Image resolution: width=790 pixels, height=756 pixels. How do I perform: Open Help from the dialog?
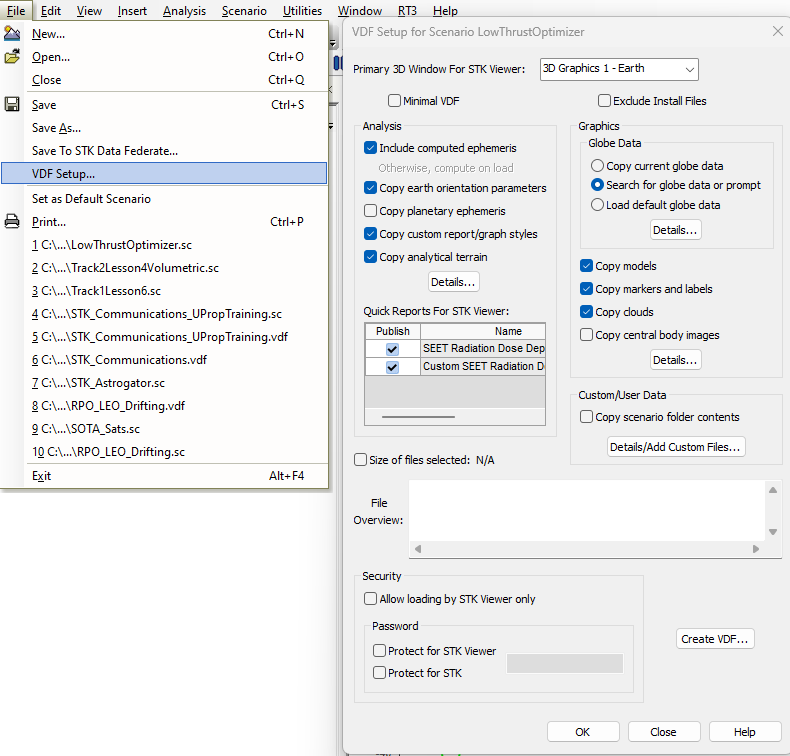pos(745,732)
